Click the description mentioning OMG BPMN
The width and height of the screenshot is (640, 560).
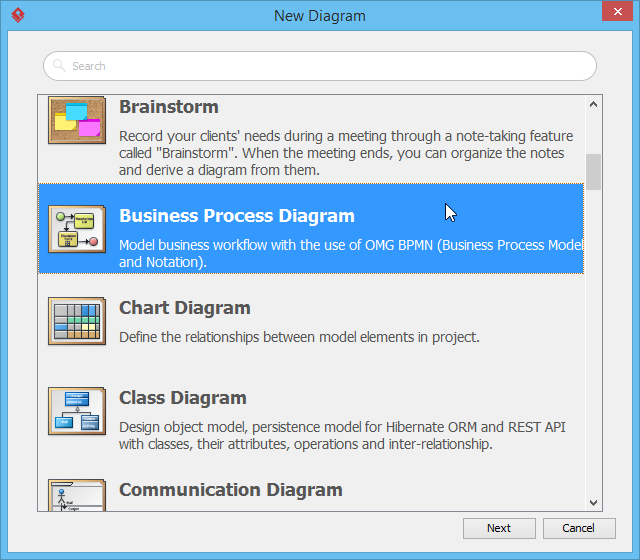tap(350, 253)
